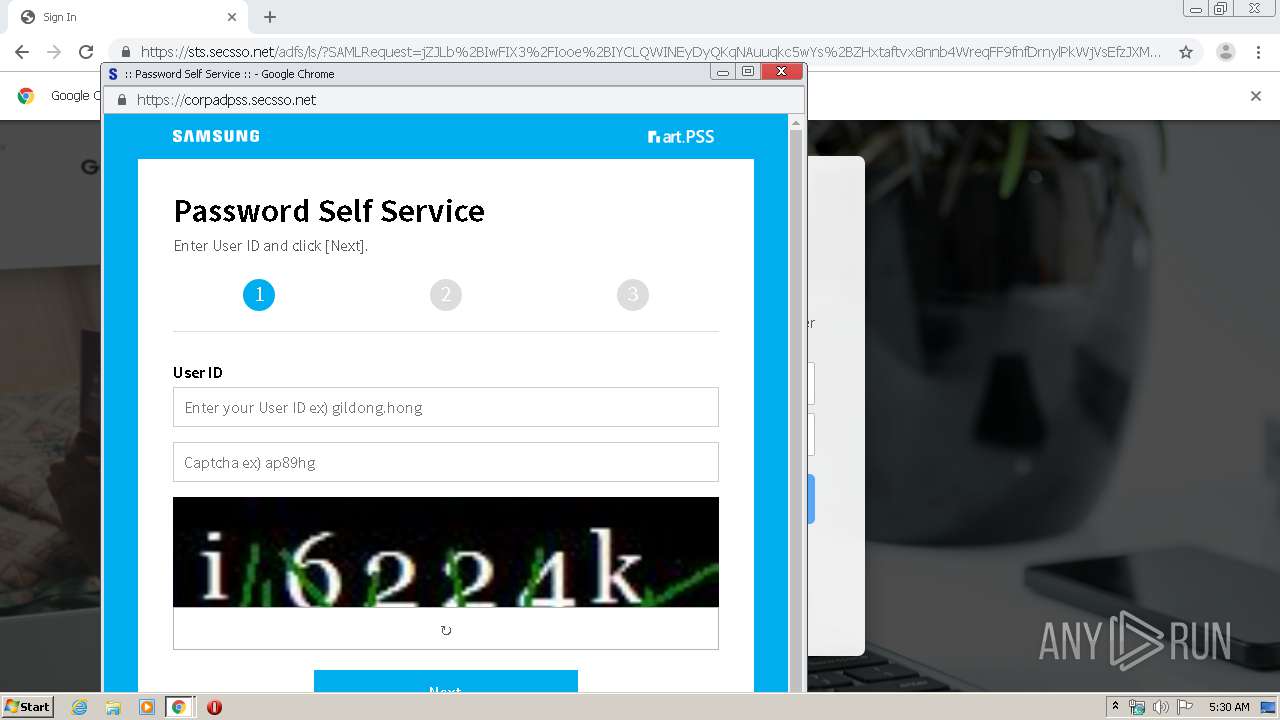Open Windows Media Player from taskbar
Viewport: 1280px width, 720px height.
pos(146,707)
